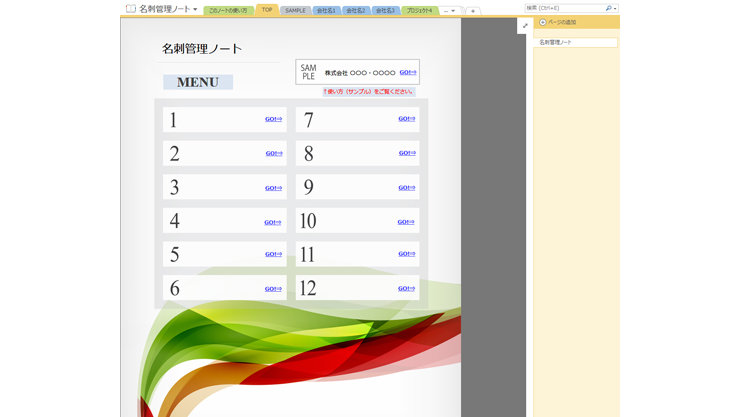Click the MENU heading label
This screenshot has width=740, height=417.
(x=198, y=82)
